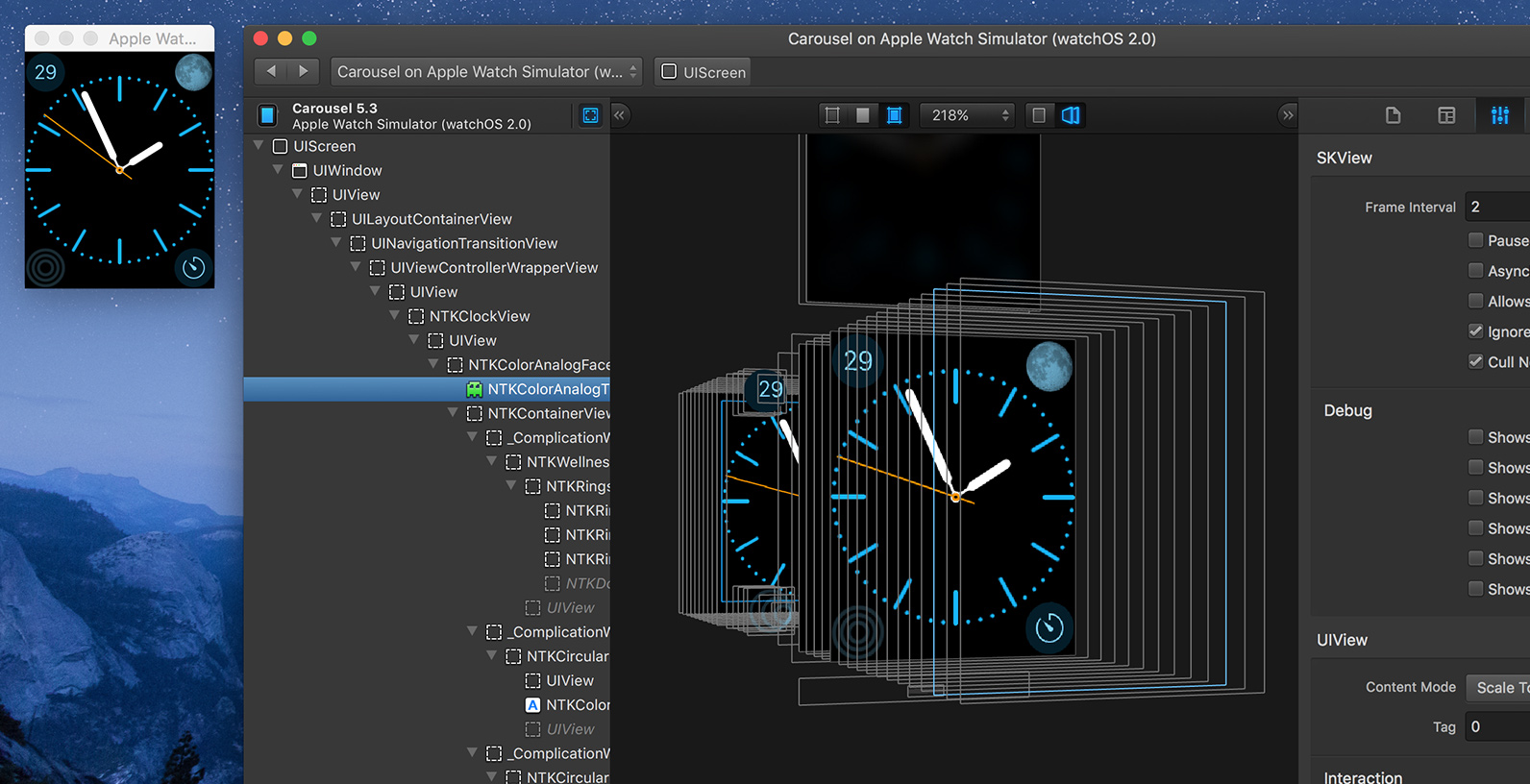Click the Carousel 5.3 app icon
Screen dimensions: 1530x784
(268, 115)
